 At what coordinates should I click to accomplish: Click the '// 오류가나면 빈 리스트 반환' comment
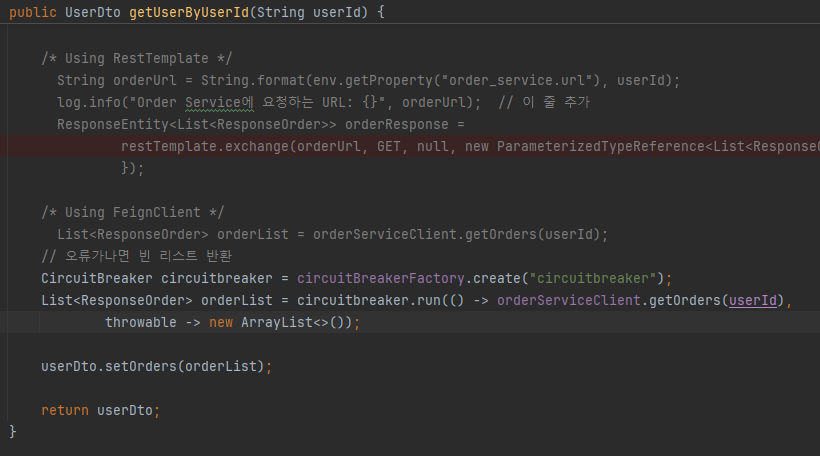point(136,256)
